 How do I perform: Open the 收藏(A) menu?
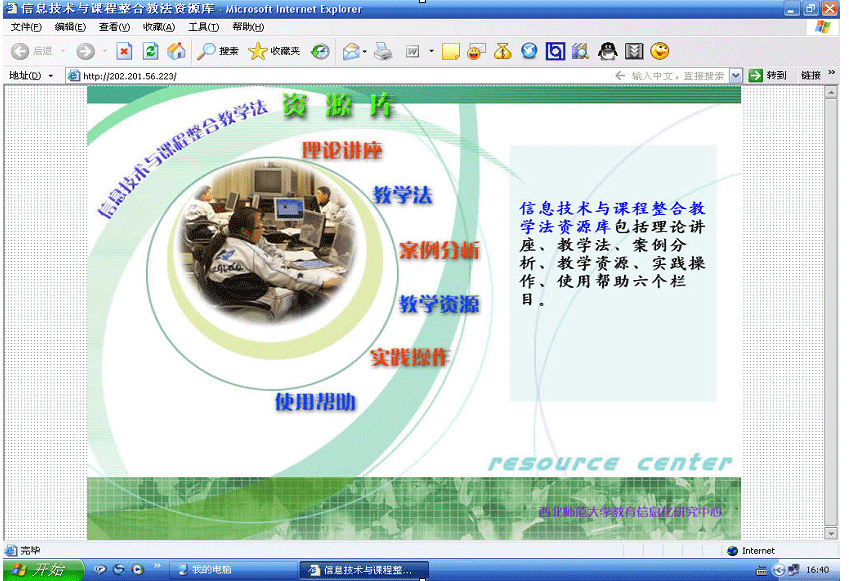(159, 27)
